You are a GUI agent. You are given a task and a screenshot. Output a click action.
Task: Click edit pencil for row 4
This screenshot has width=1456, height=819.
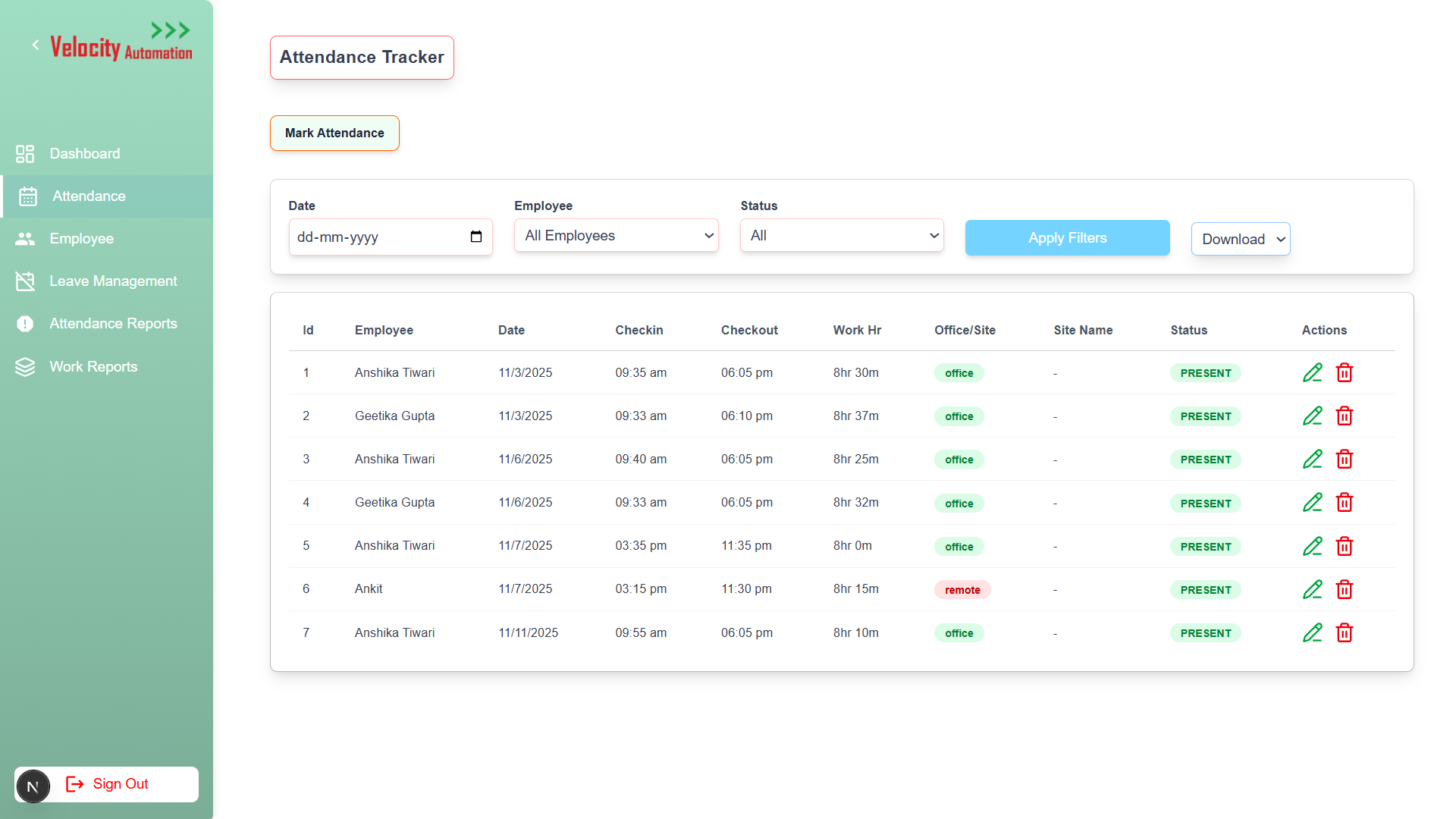tap(1312, 502)
